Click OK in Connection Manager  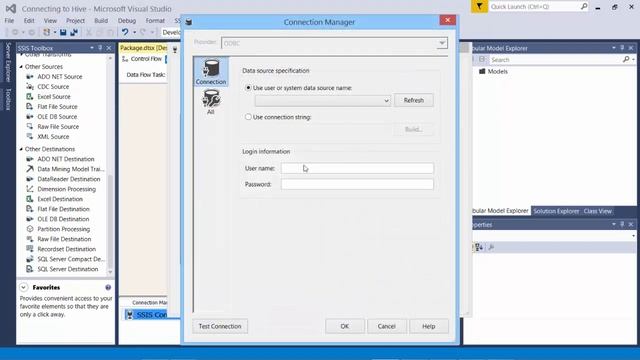tap(345, 326)
